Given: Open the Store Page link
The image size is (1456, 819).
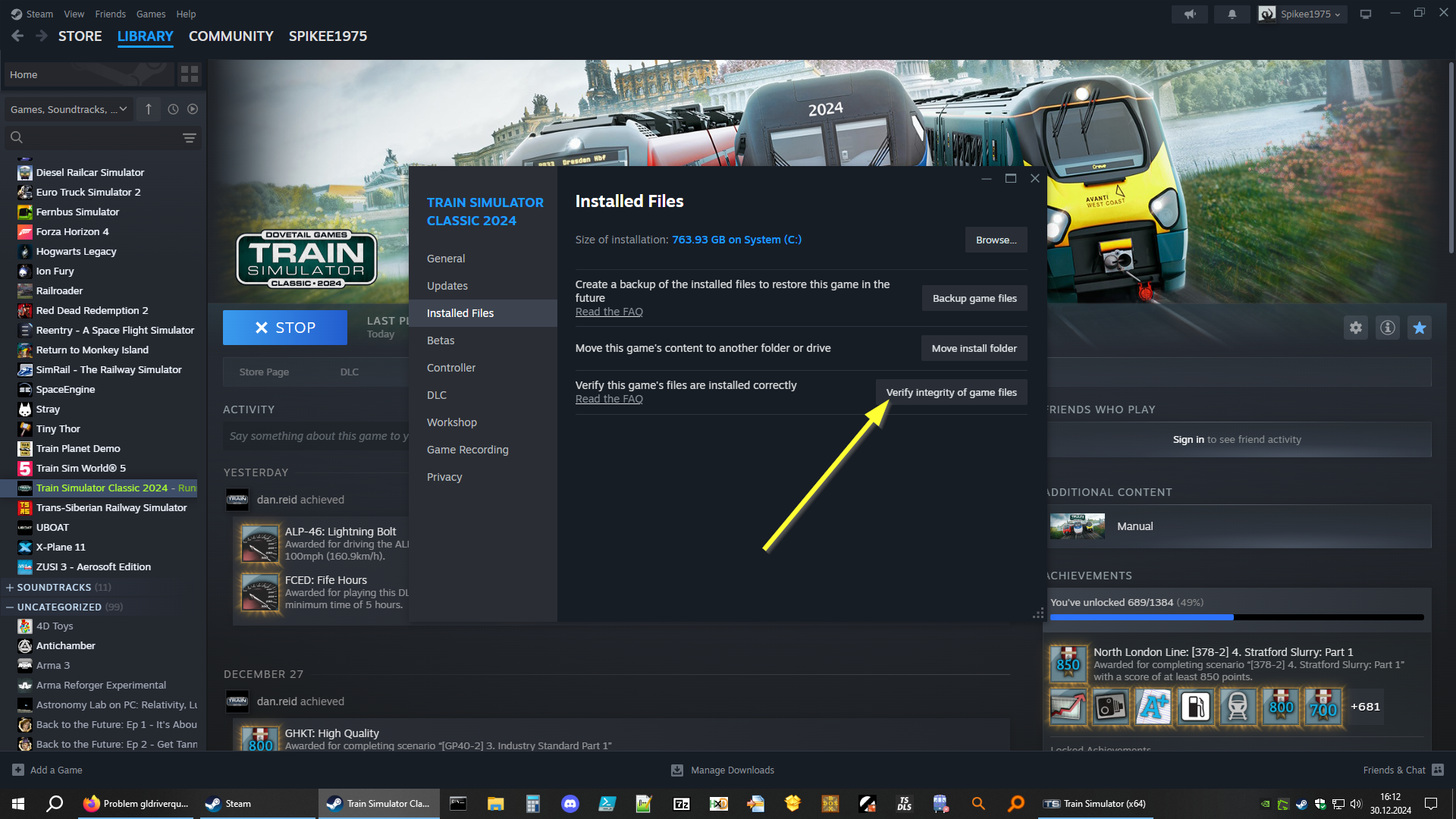Looking at the screenshot, I should point(264,372).
